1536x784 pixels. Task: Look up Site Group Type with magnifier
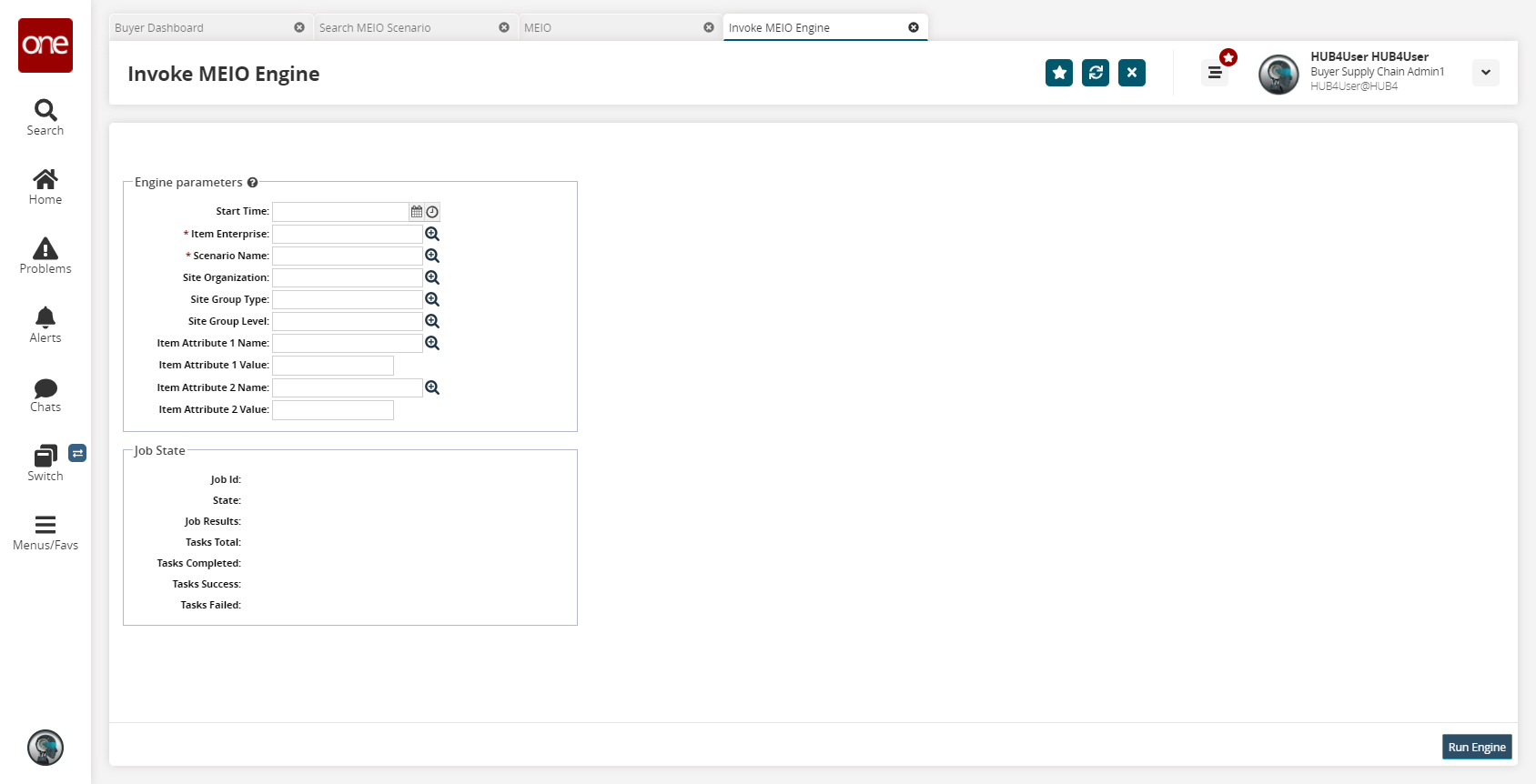[432, 299]
